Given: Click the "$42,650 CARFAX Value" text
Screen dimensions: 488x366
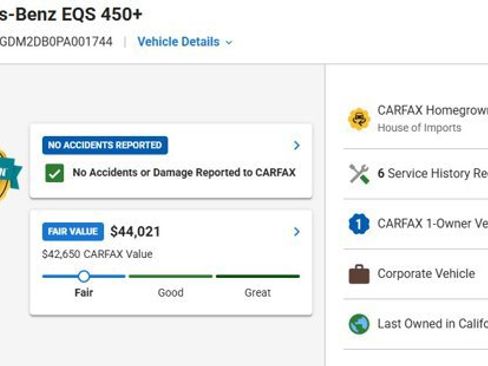Looking at the screenshot, I should tap(97, 254).
